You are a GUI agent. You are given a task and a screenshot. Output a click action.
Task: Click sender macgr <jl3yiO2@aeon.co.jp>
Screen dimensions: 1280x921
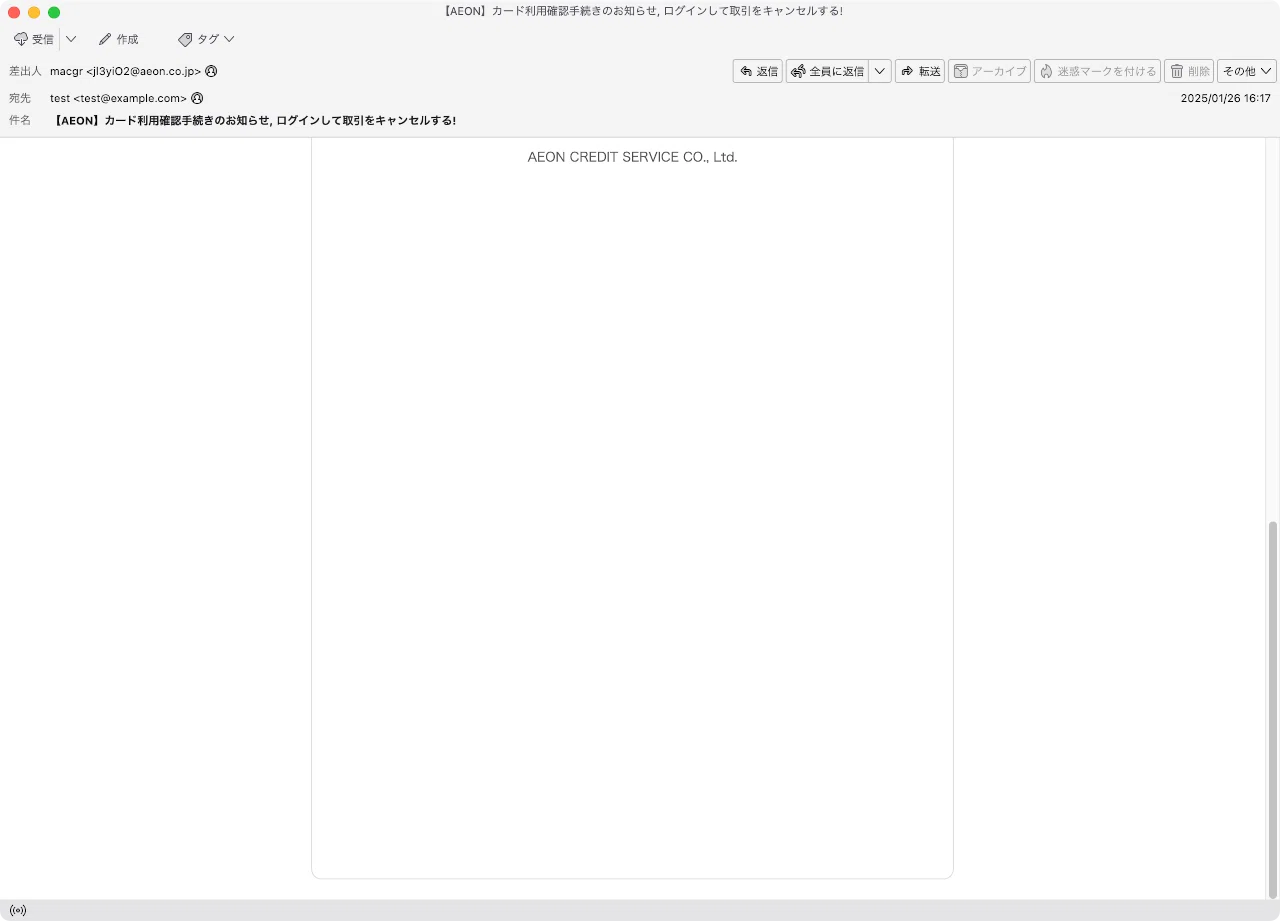(x=126, y=72)
